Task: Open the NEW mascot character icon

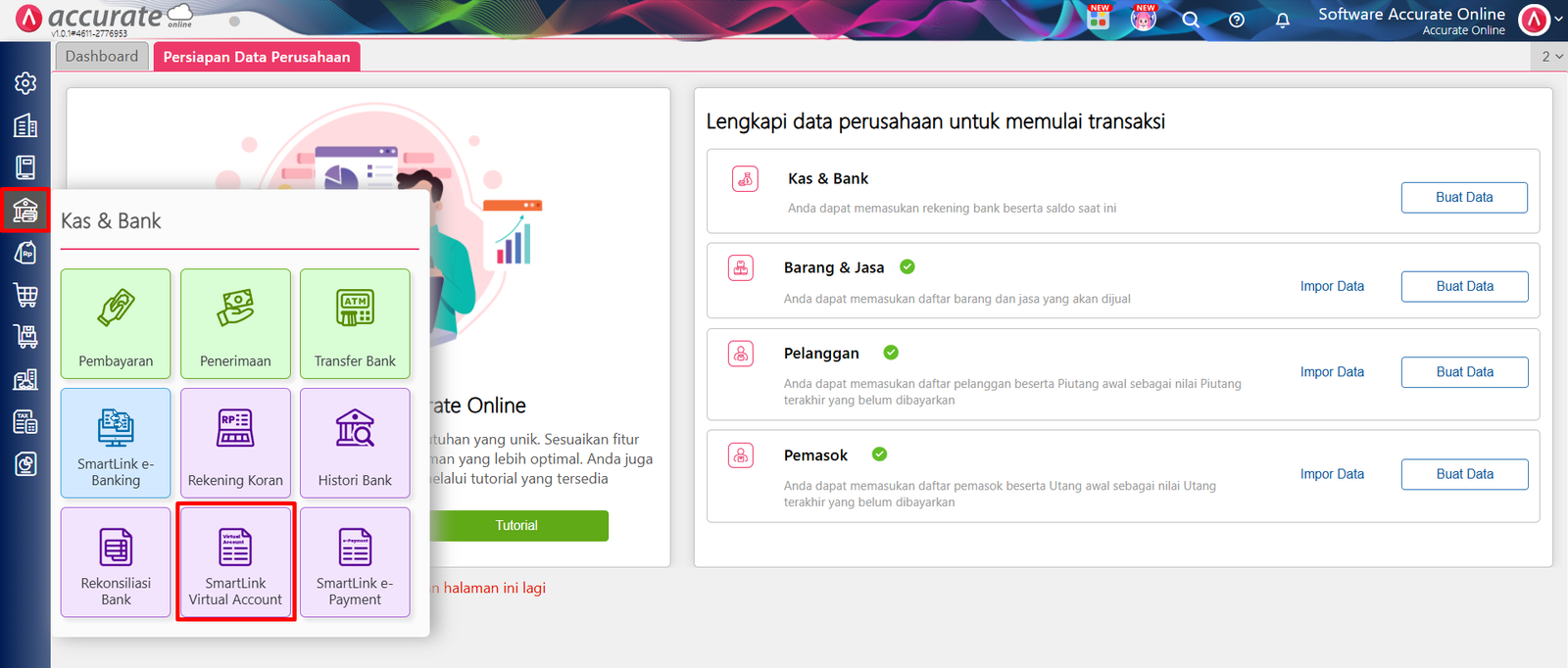Action: (1144, 17)
